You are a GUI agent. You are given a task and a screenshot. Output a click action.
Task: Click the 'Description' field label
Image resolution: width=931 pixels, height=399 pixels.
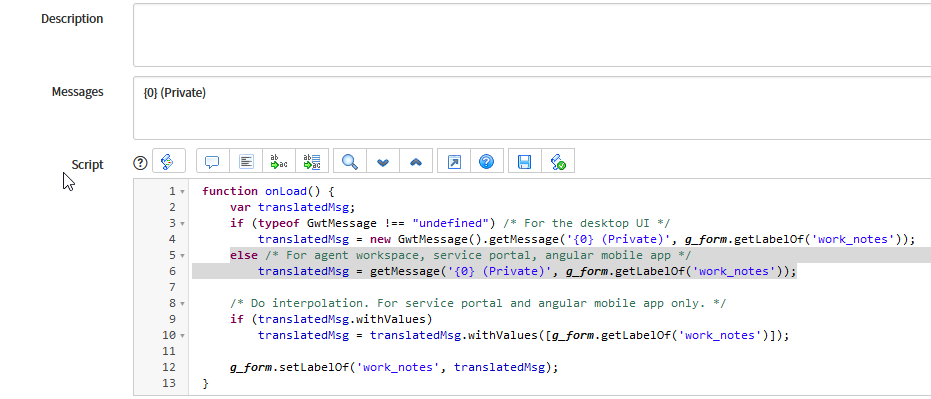[x=72, y=18]
